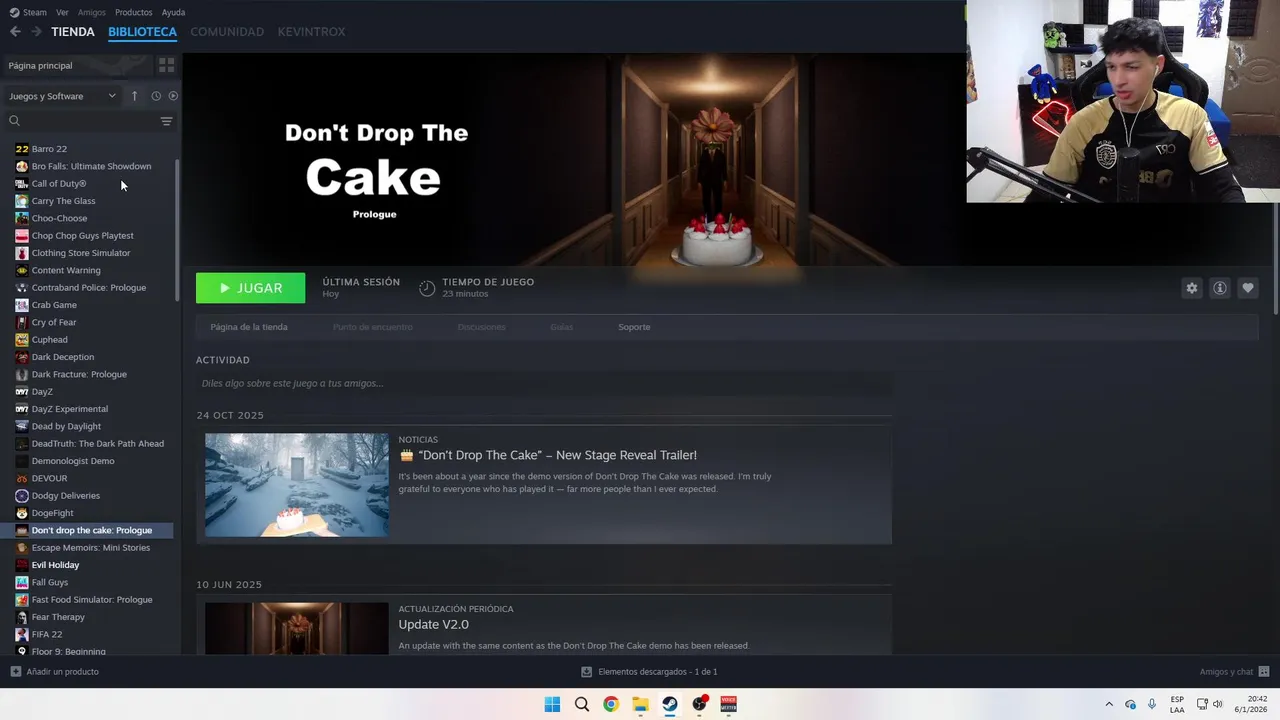Open Soporte link

(x=634, y=327)
